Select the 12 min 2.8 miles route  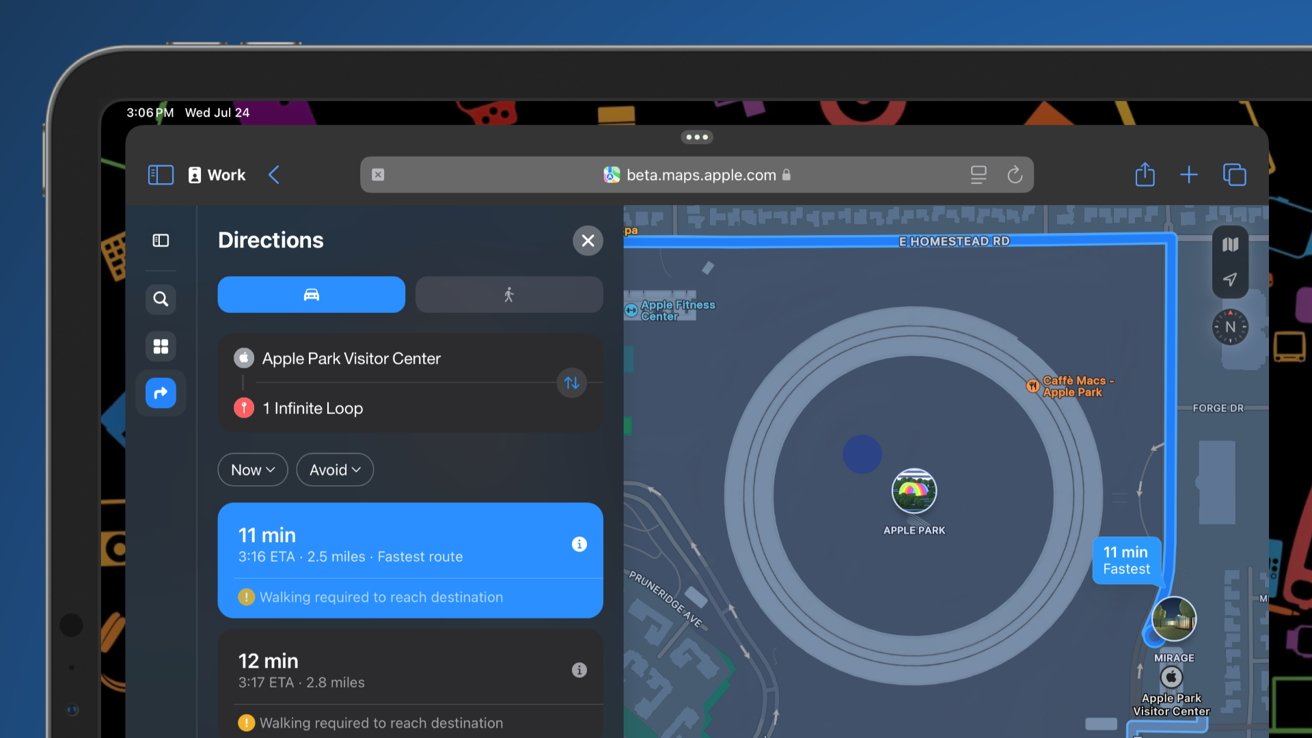tap(410, 683)
